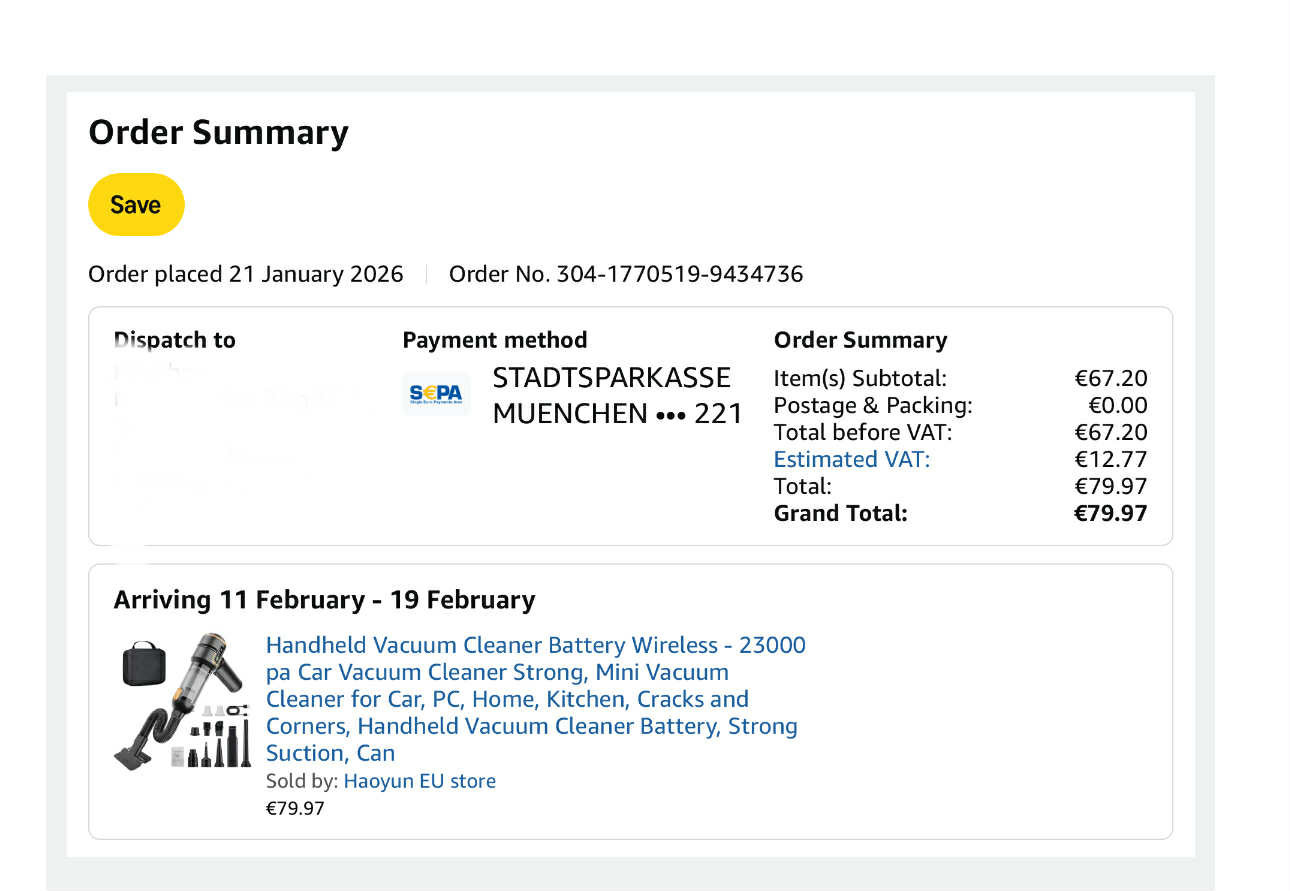Image resolution: width=1290 pixels, height=891 pixels.
Task: Click the Estimated VAT link
Action: pyautogui.click(x=852, y=459)
